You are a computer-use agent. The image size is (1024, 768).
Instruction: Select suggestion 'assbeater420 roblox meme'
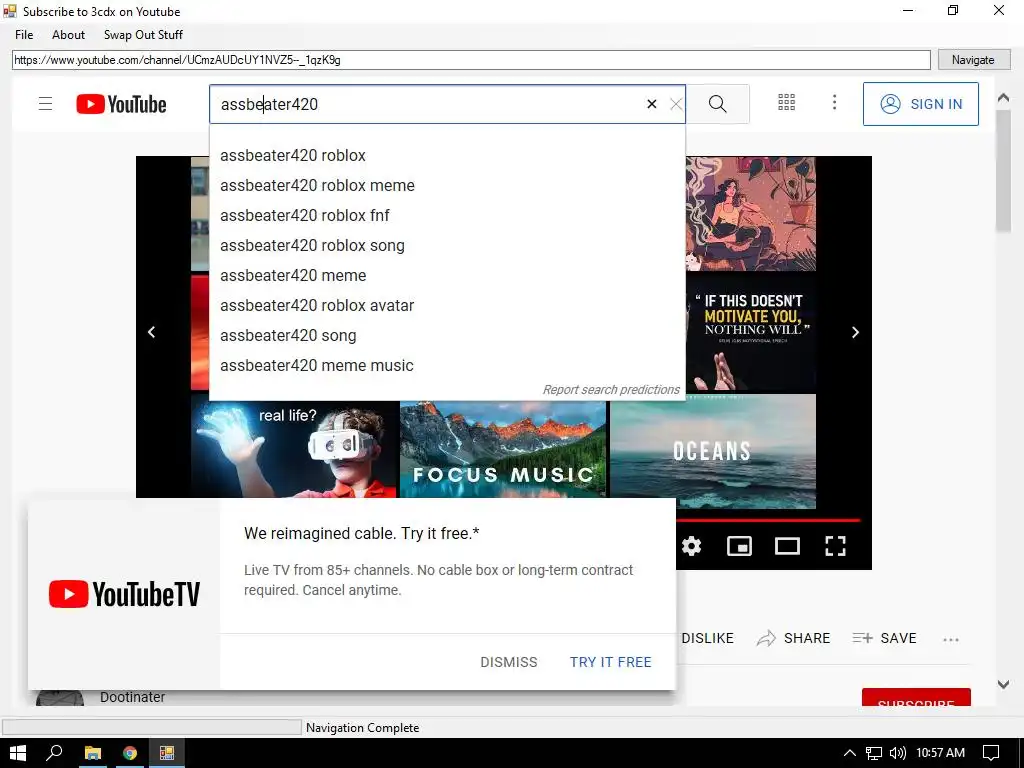click(x=447, y=185)
